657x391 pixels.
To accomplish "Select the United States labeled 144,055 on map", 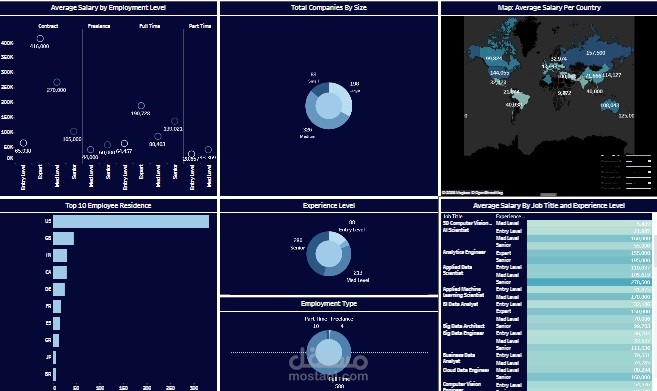I will click(x=499, y=73).
